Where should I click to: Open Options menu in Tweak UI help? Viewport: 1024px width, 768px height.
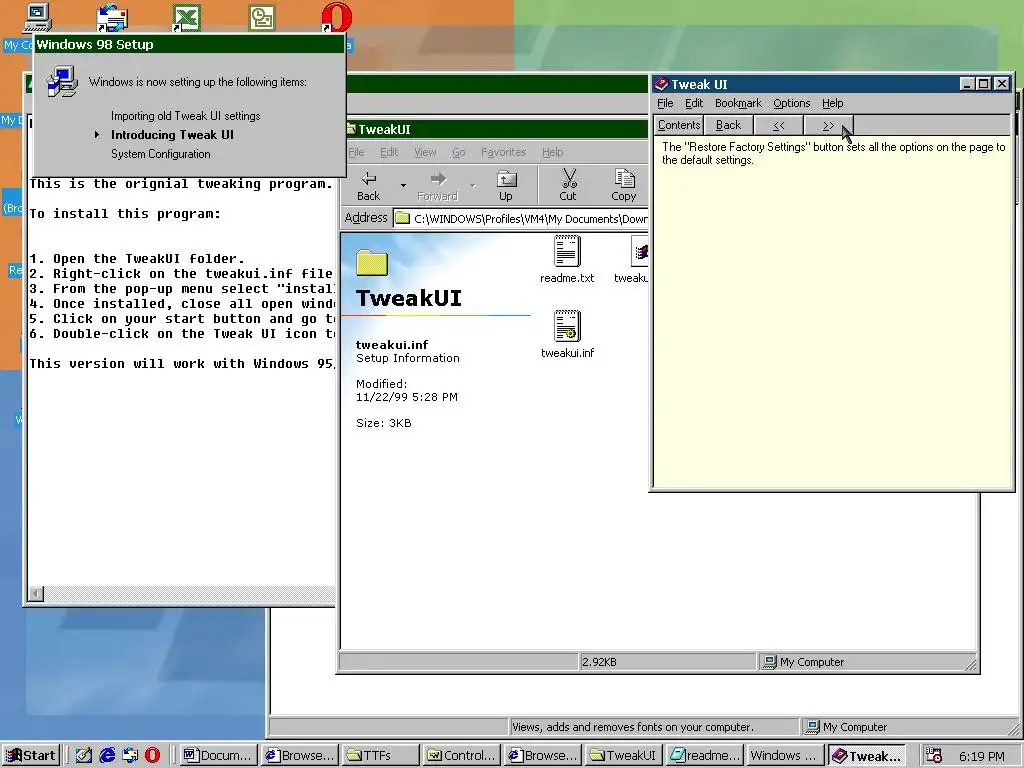coord(792,103)
